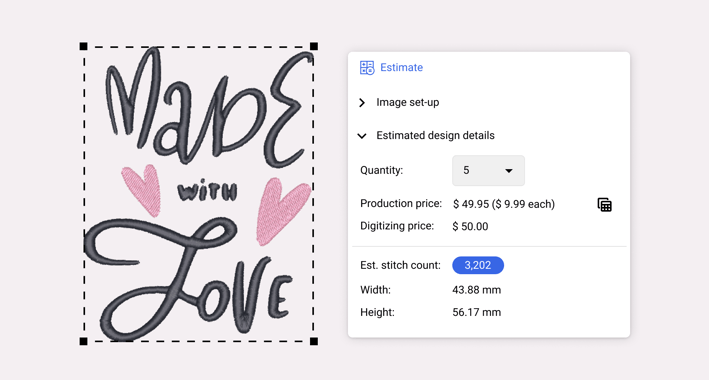709x380 pixels.
Task: Select the bottom-right selection handle
Action: [x=314, y=341]
